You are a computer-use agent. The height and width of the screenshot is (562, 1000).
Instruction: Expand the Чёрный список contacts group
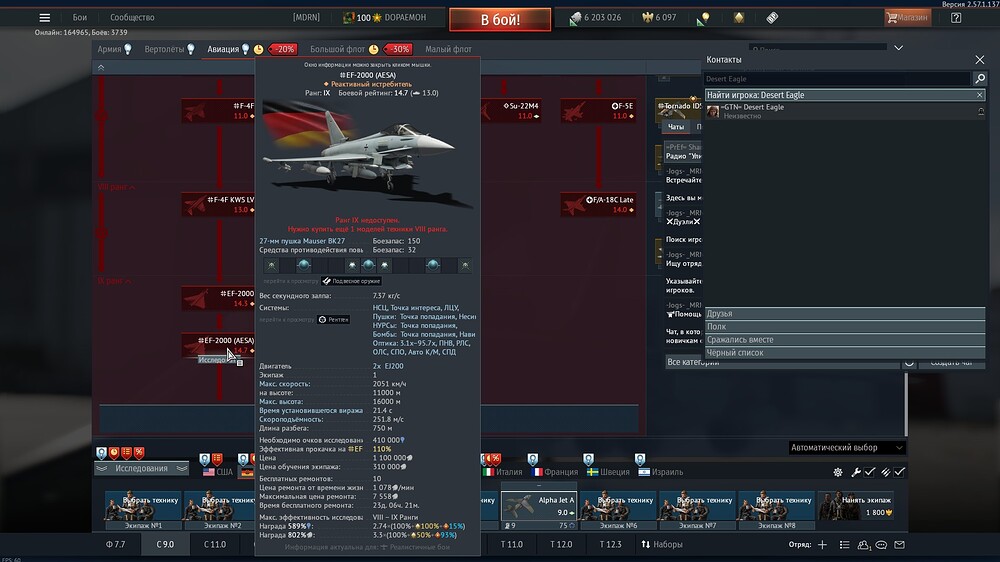pyautogui.click(x=844, y=353)
